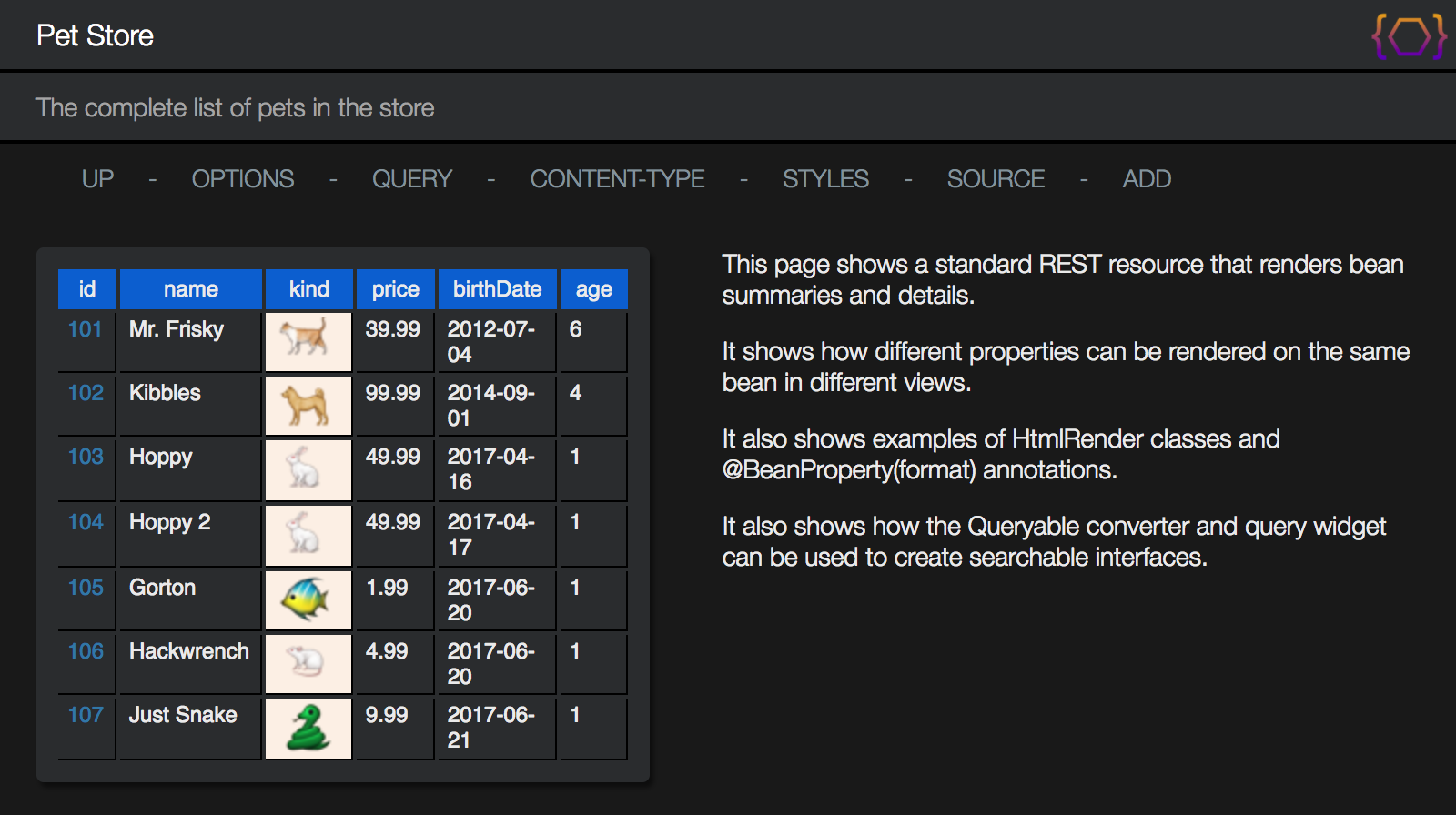
Task: Click the fish icon for Gorton
Action: pyautogui.click(x=308, y=599)
